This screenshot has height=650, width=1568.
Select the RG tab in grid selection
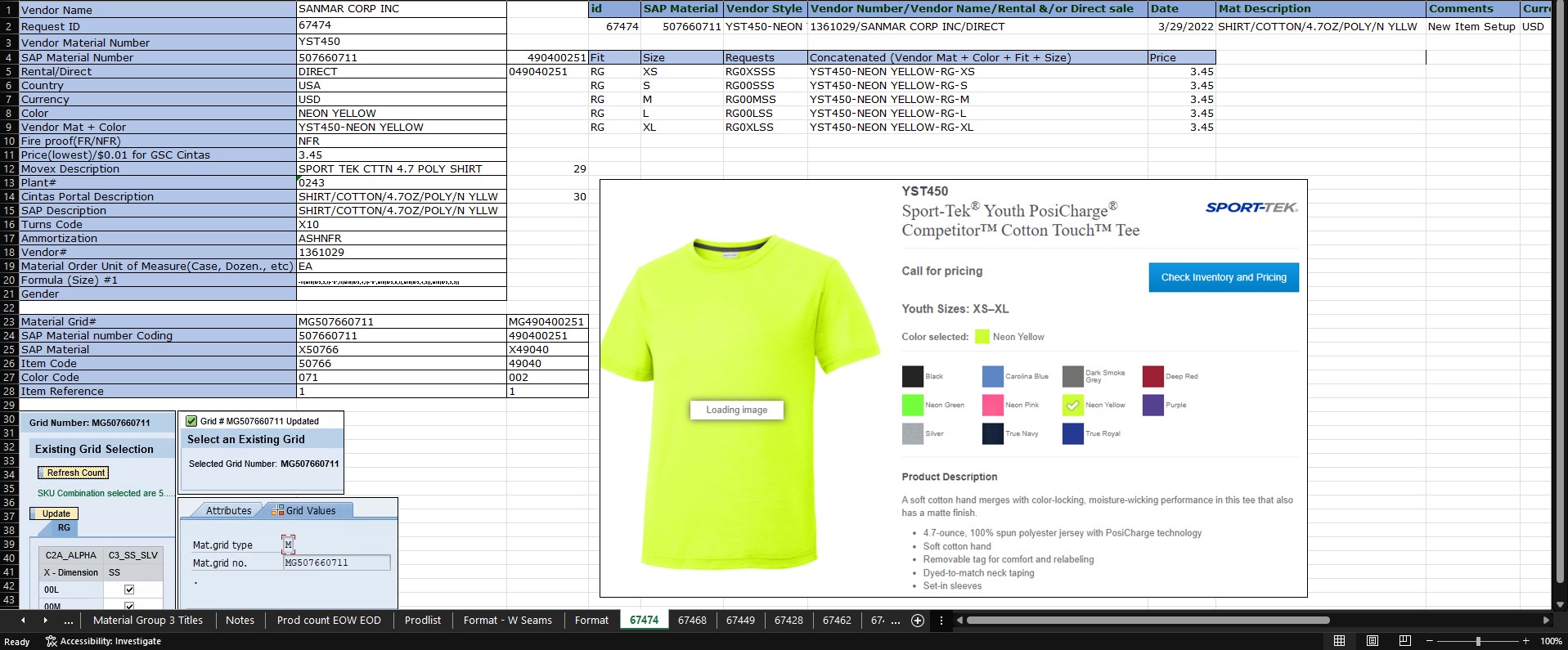pos(64,528)
